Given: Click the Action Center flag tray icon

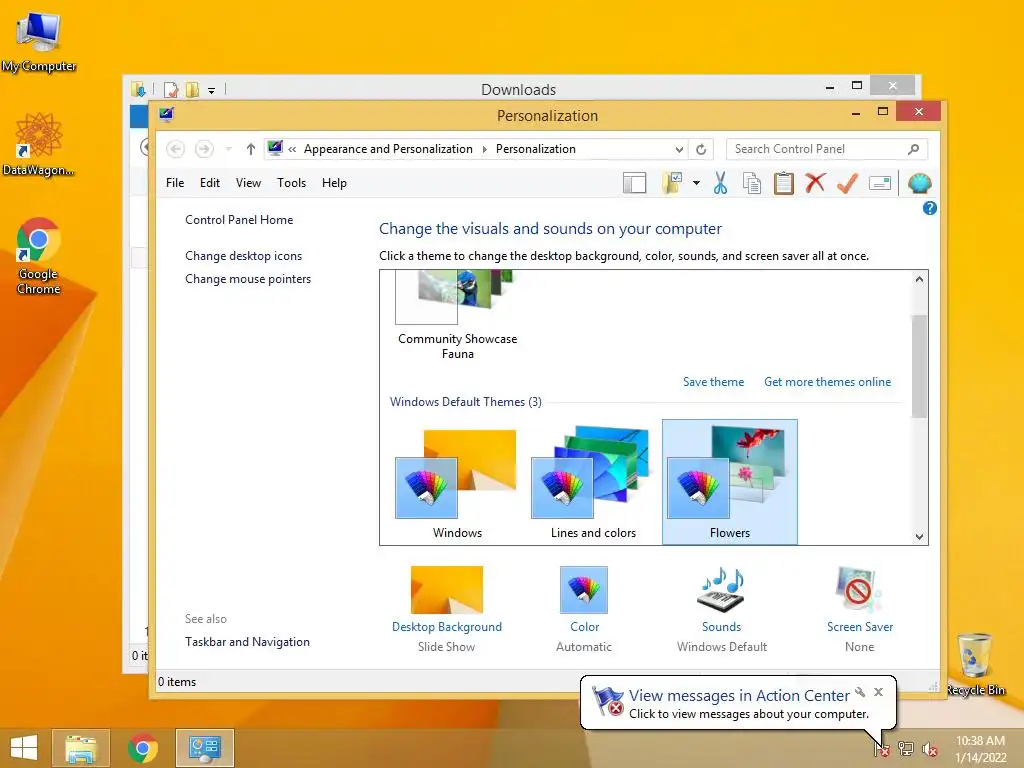Looking at the screenshot, I should [x=882, y=748].
